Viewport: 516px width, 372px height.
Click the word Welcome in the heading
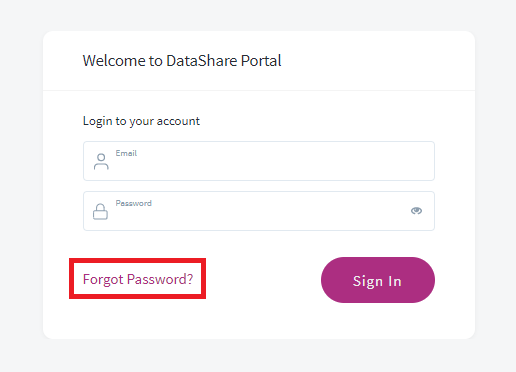coord(114,61)
